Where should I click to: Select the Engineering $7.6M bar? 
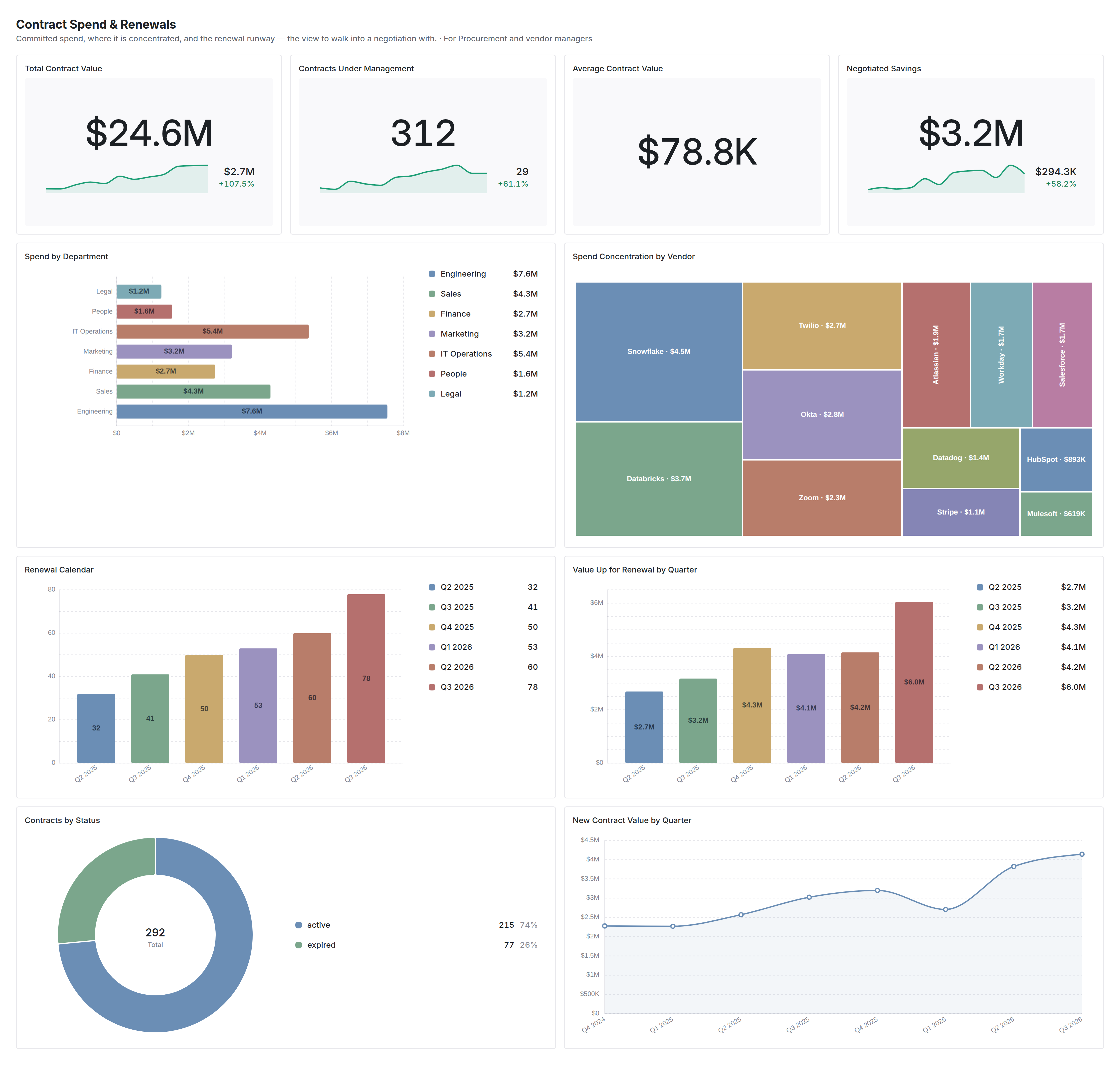click(x=252, y=411)
